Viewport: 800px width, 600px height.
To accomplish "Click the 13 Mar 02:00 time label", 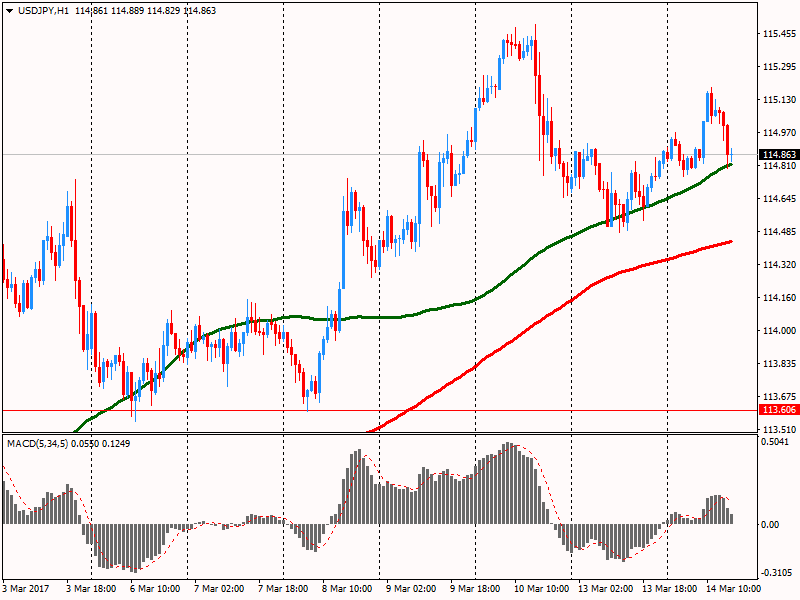I will coord(606,588).
